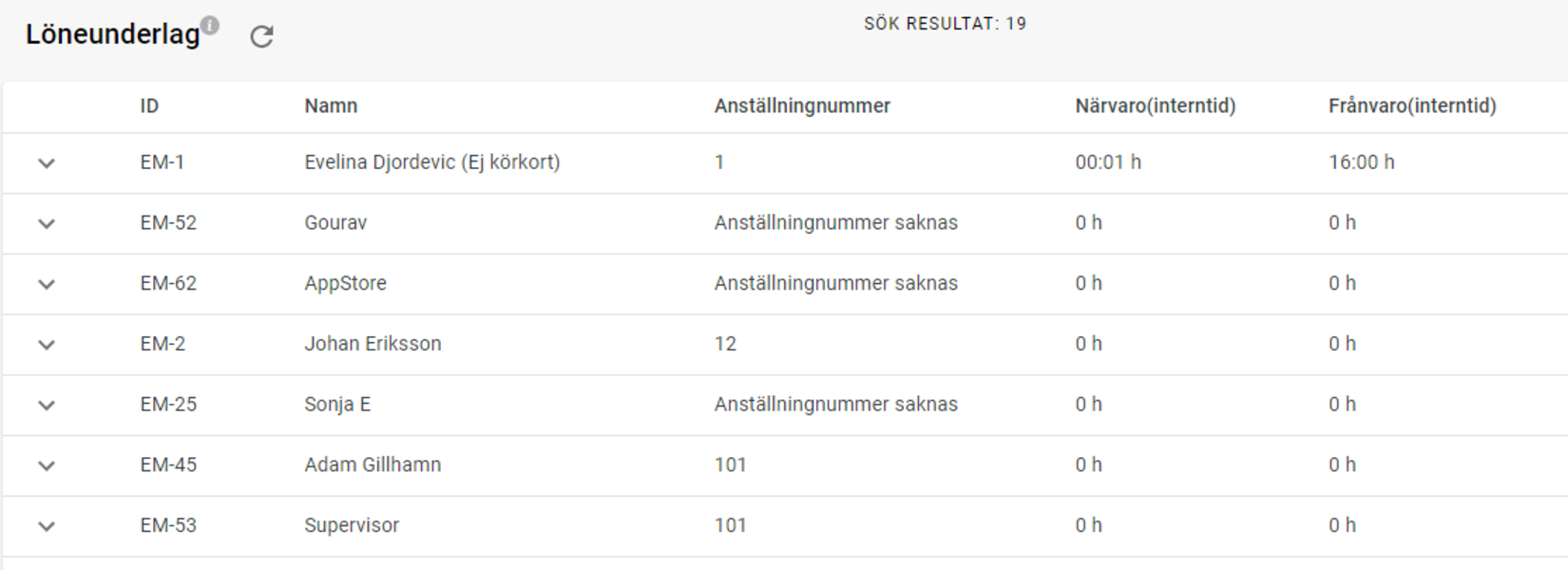Click the Anställningnummer column header

(802, 105)
